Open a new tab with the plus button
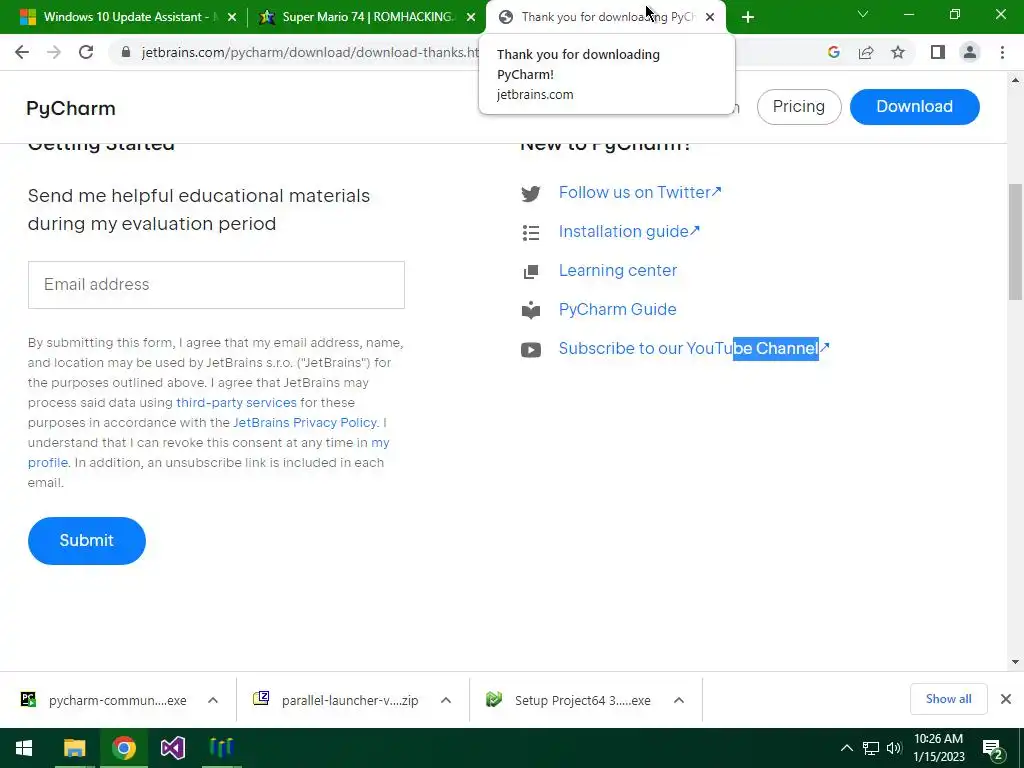Image resolution: width=1024 pixels, height=768 pixels. coord(748,17)
